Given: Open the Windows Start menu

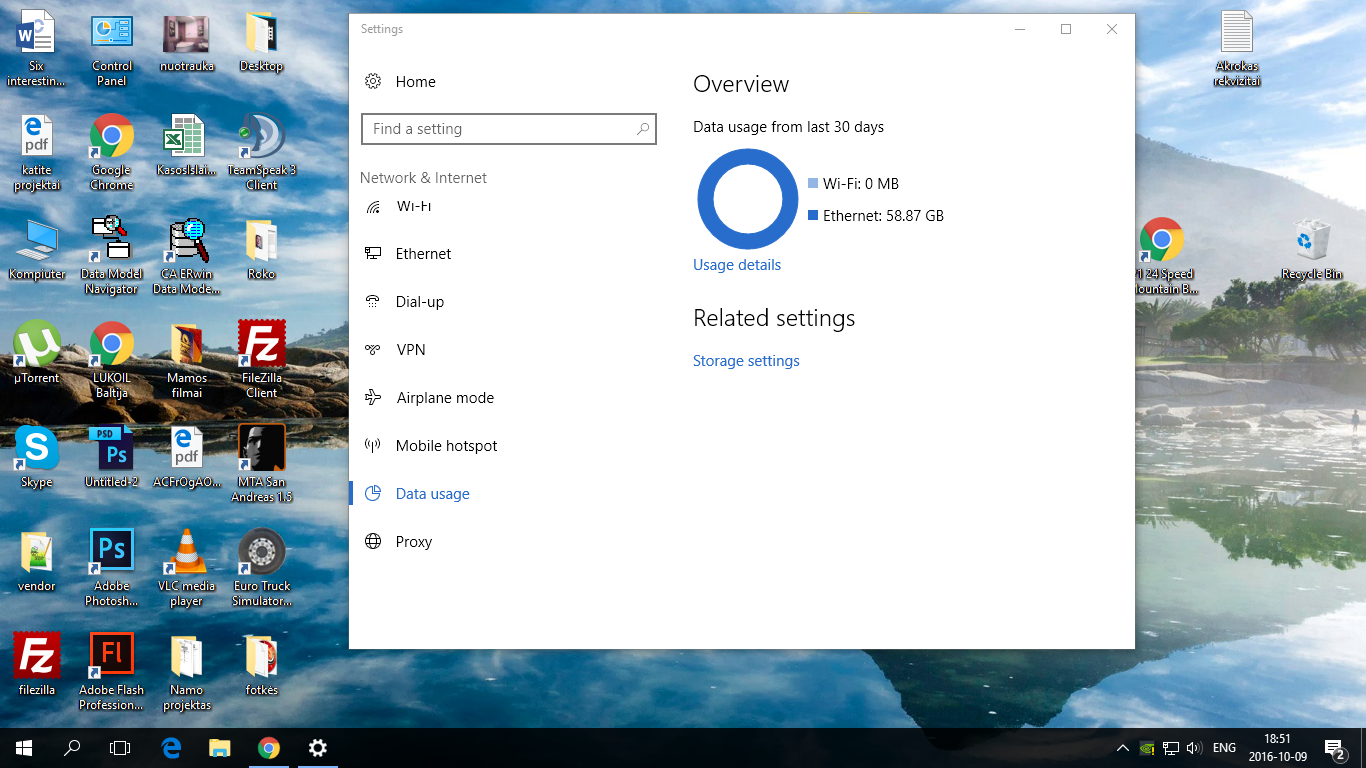Looking at the screenshot, I should [x=24, y=748].
